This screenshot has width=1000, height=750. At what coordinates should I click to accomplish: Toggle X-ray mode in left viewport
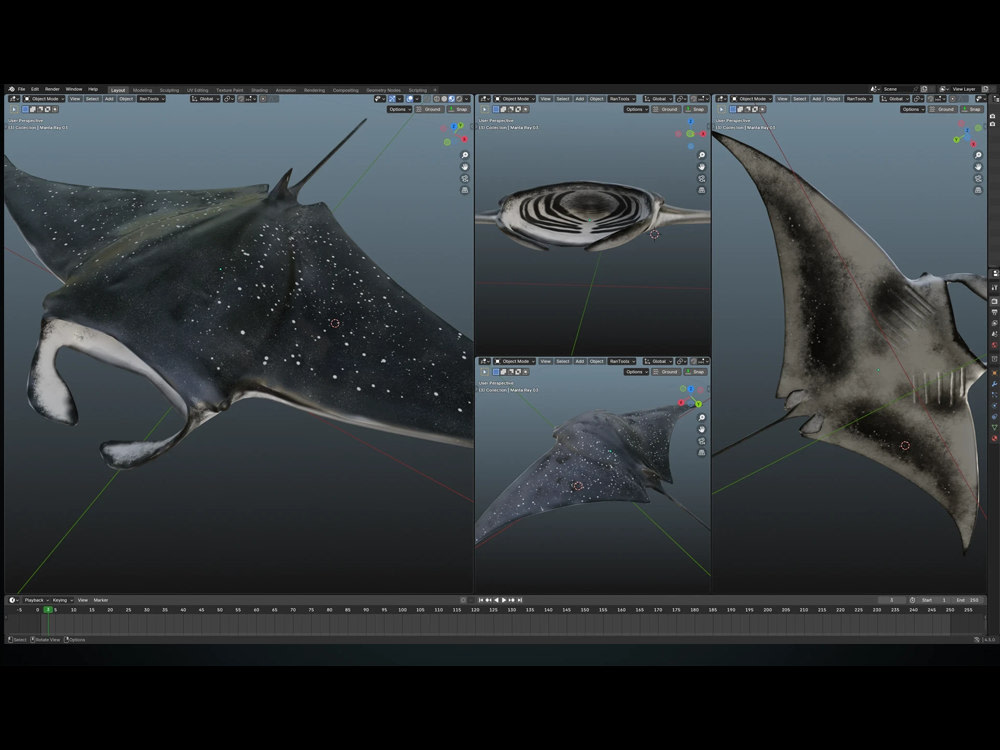point(427,99)
